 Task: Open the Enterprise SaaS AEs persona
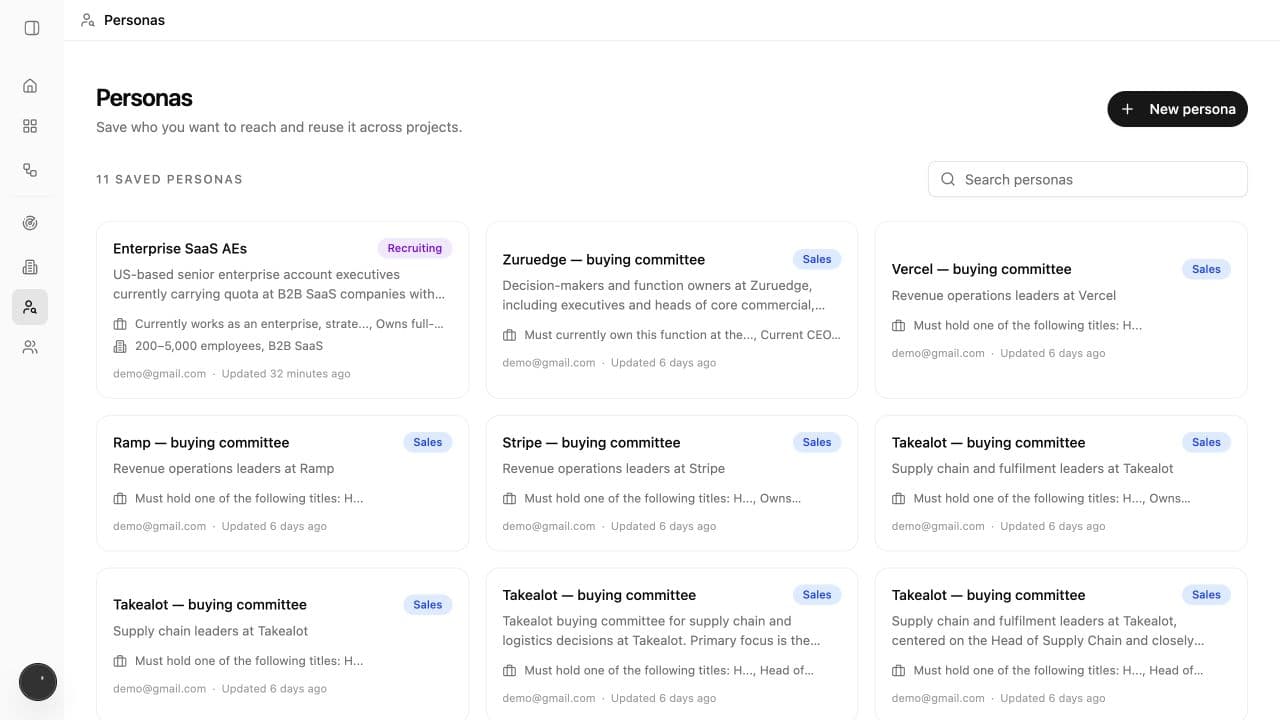coord(282,310)
